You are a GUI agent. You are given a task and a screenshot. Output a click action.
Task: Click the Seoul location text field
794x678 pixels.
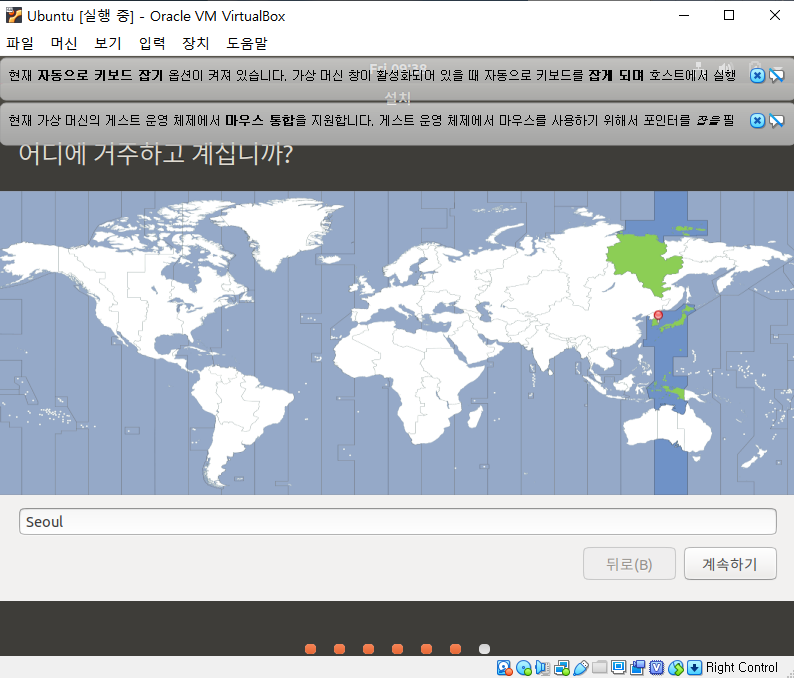click(x=398, y=522)
